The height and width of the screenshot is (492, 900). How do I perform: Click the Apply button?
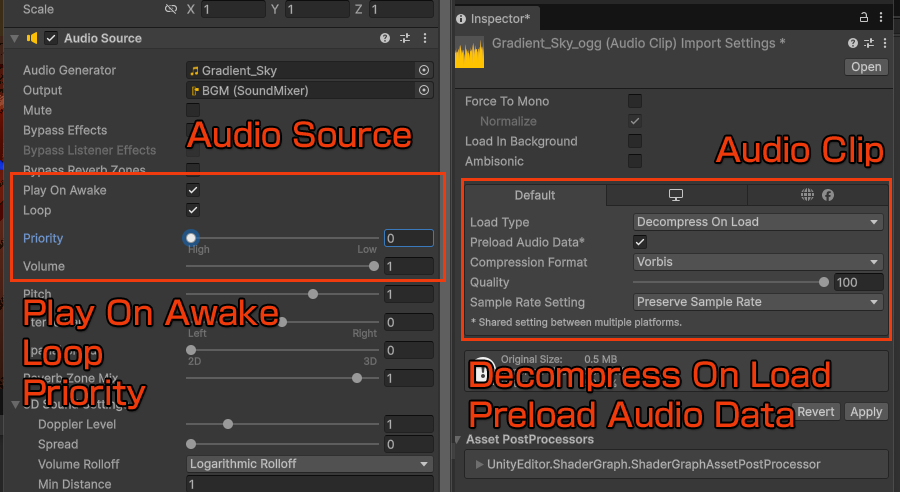tap(866, 412)
